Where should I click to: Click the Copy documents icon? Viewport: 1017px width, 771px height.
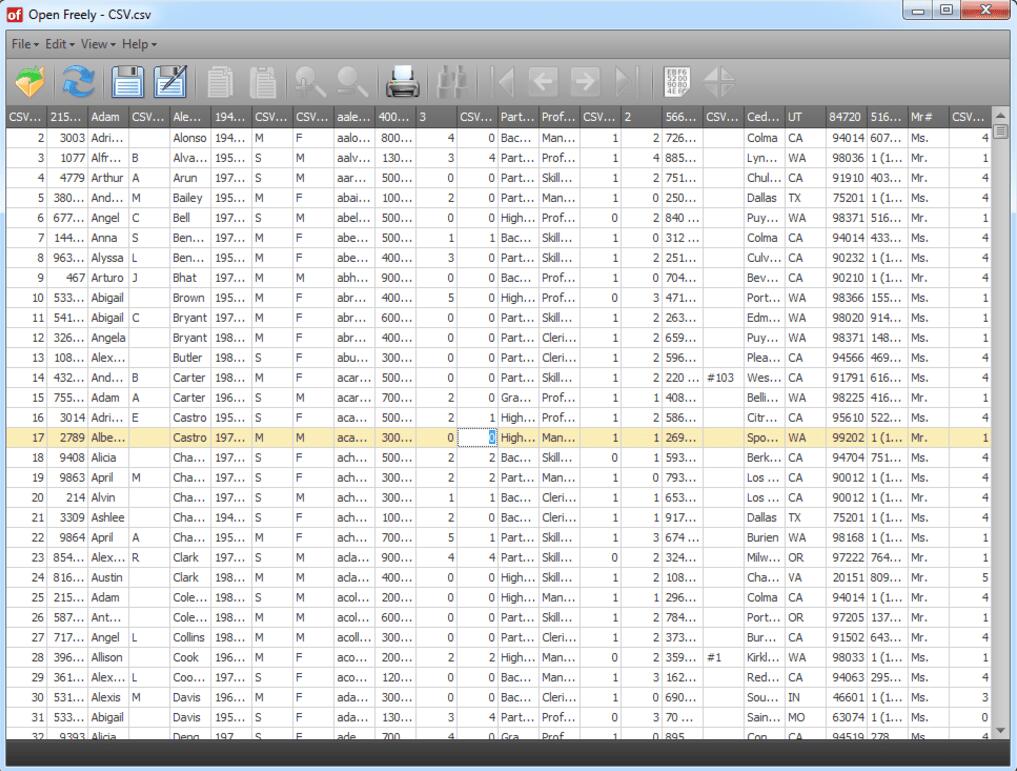point(220,82)
